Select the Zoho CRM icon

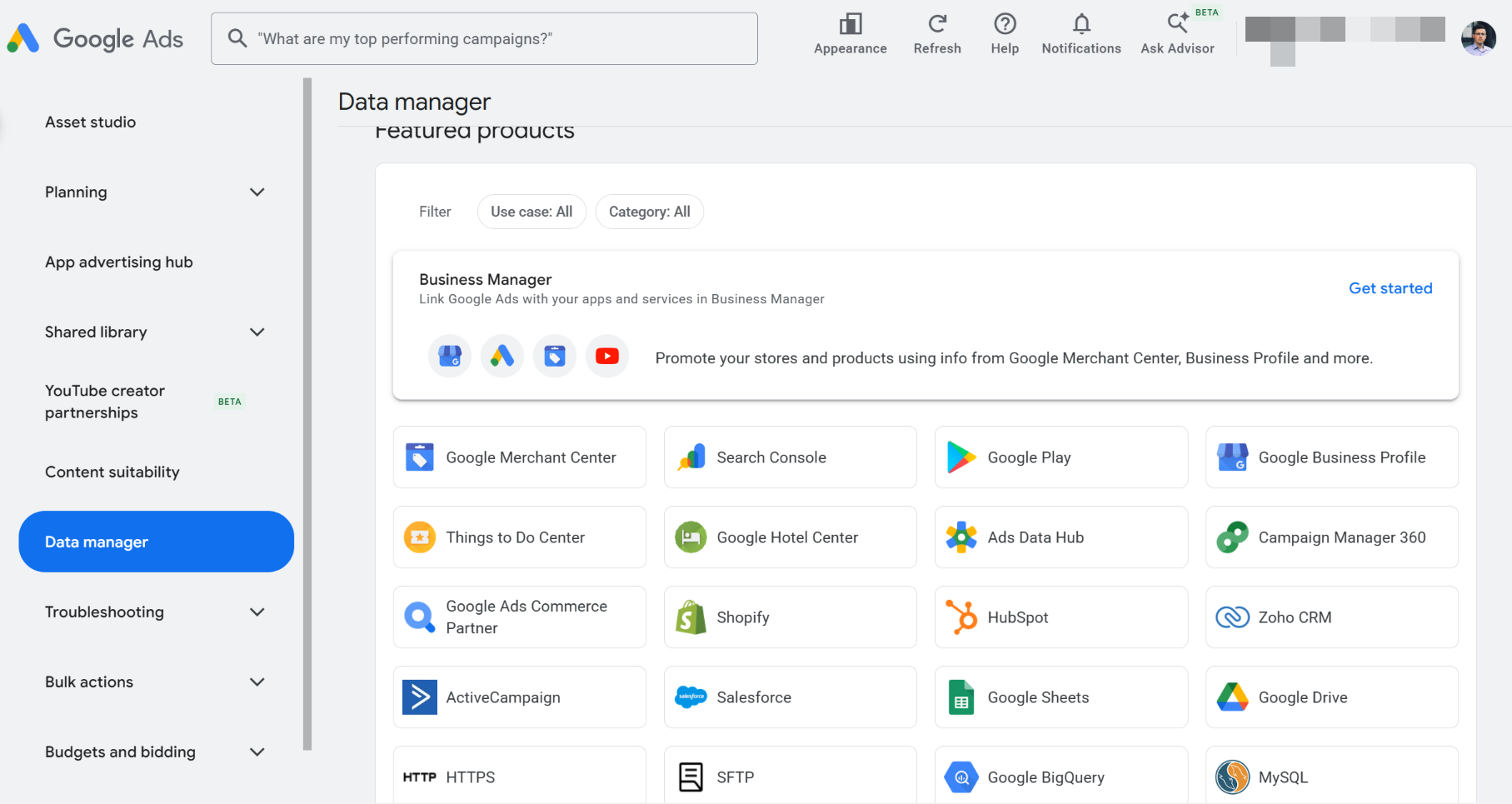pyautogui.click(x=1232, y=617)
